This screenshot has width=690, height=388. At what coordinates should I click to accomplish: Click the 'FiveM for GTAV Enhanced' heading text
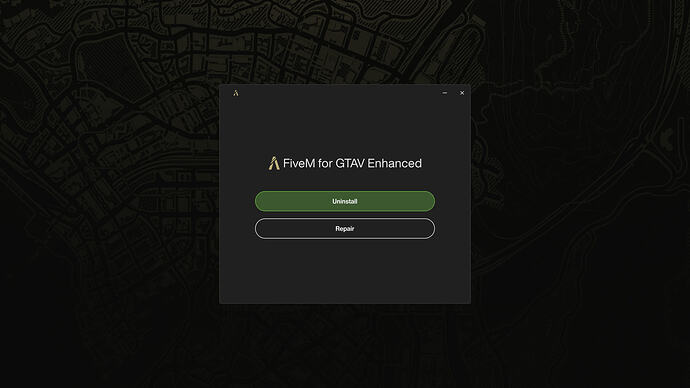352,163
